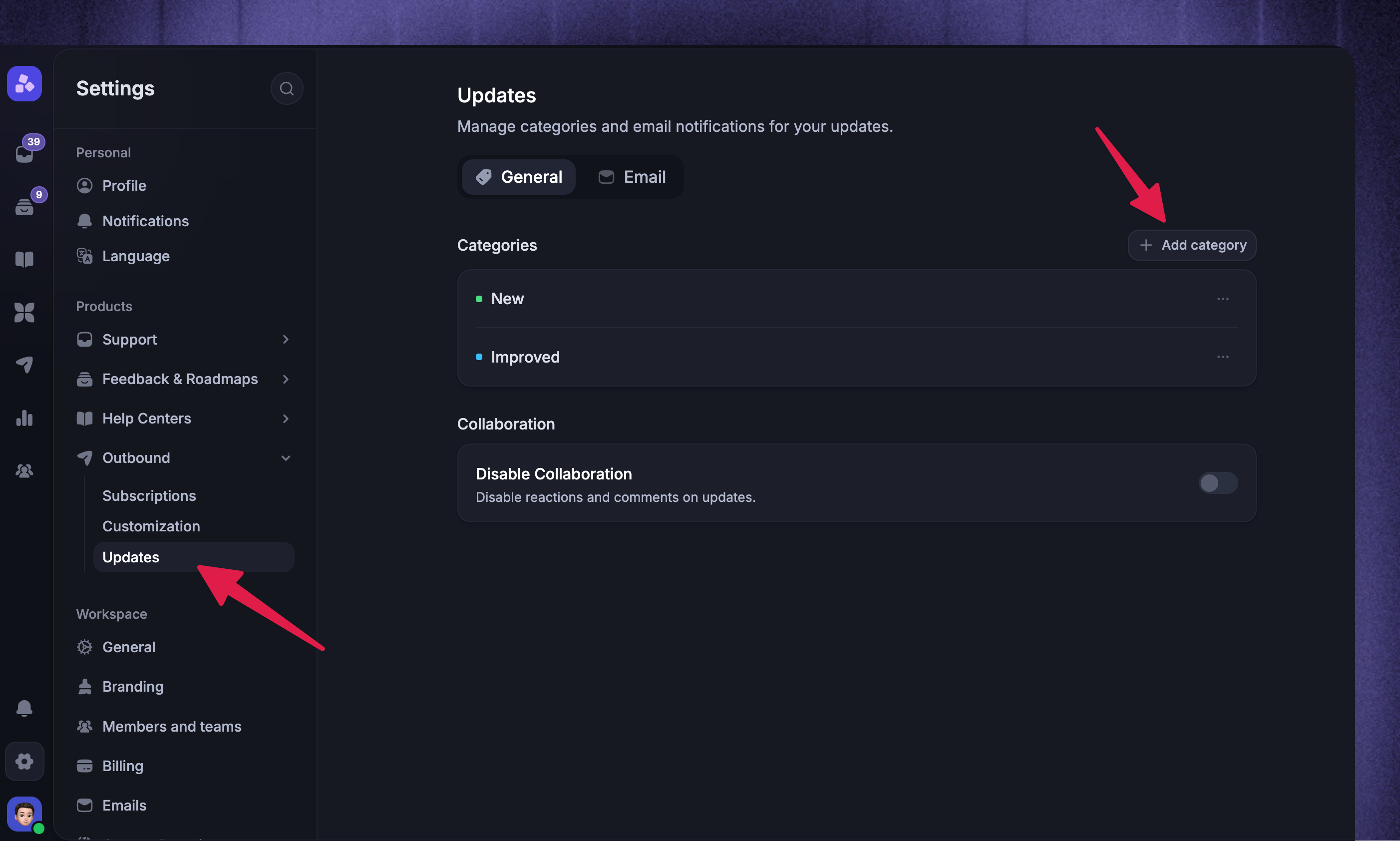
Task: Click the Add category button
Action: [1192, 245]
